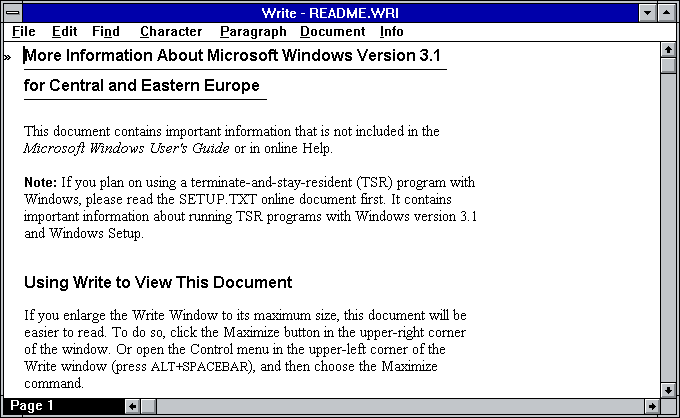
Task: Open the Paragraph menu
Action: coord(253,32)
